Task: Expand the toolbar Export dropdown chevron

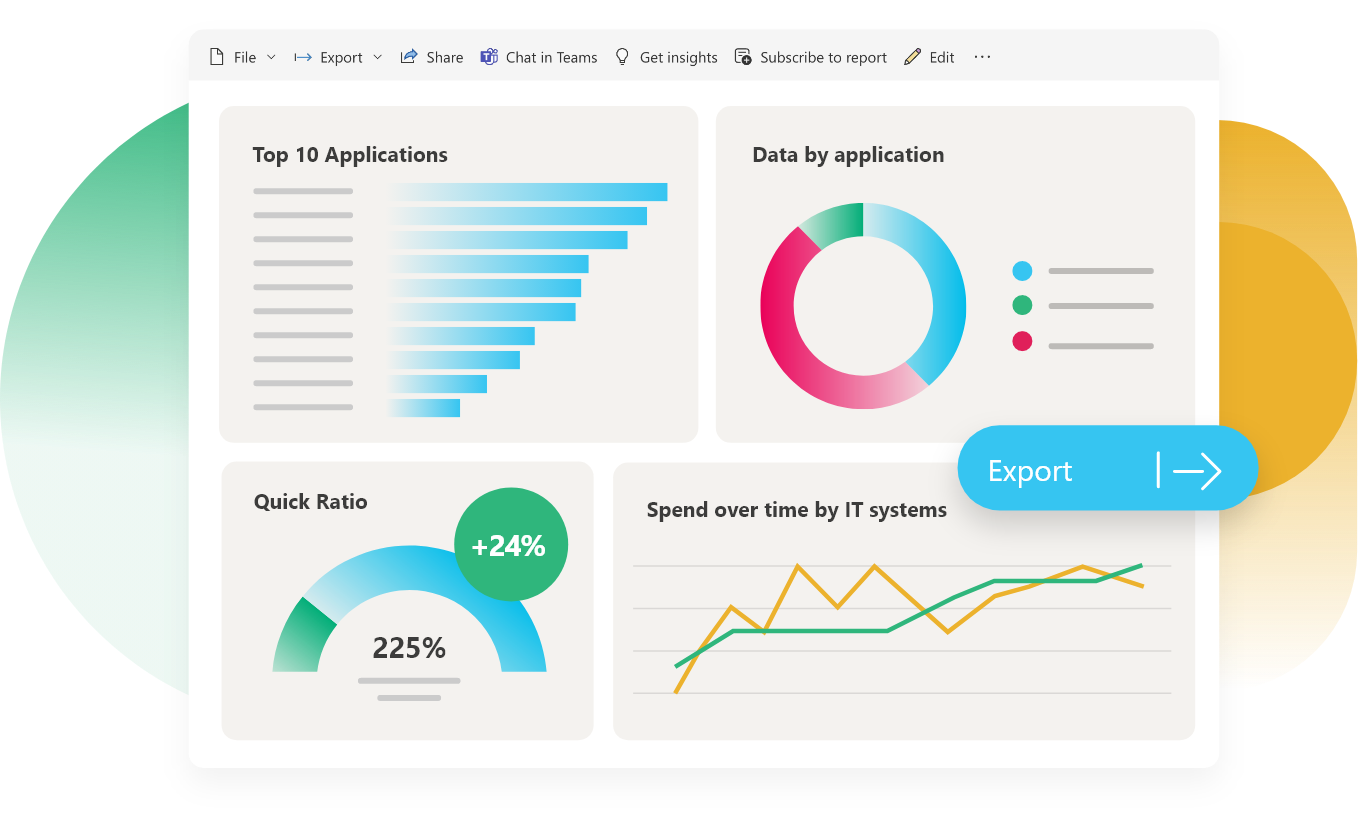Action: (x=377, y=57)
